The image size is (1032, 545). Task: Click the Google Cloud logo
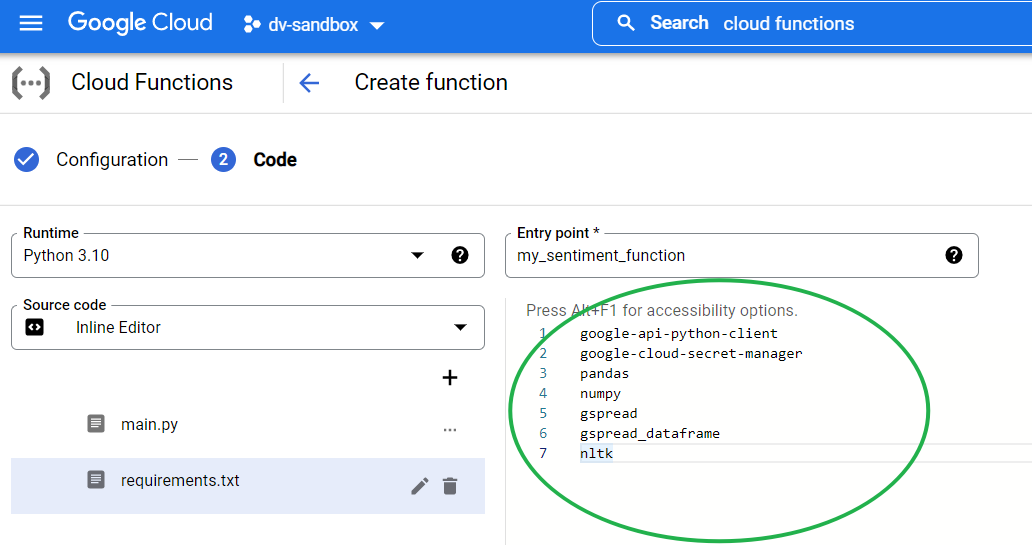click(140, 23)
